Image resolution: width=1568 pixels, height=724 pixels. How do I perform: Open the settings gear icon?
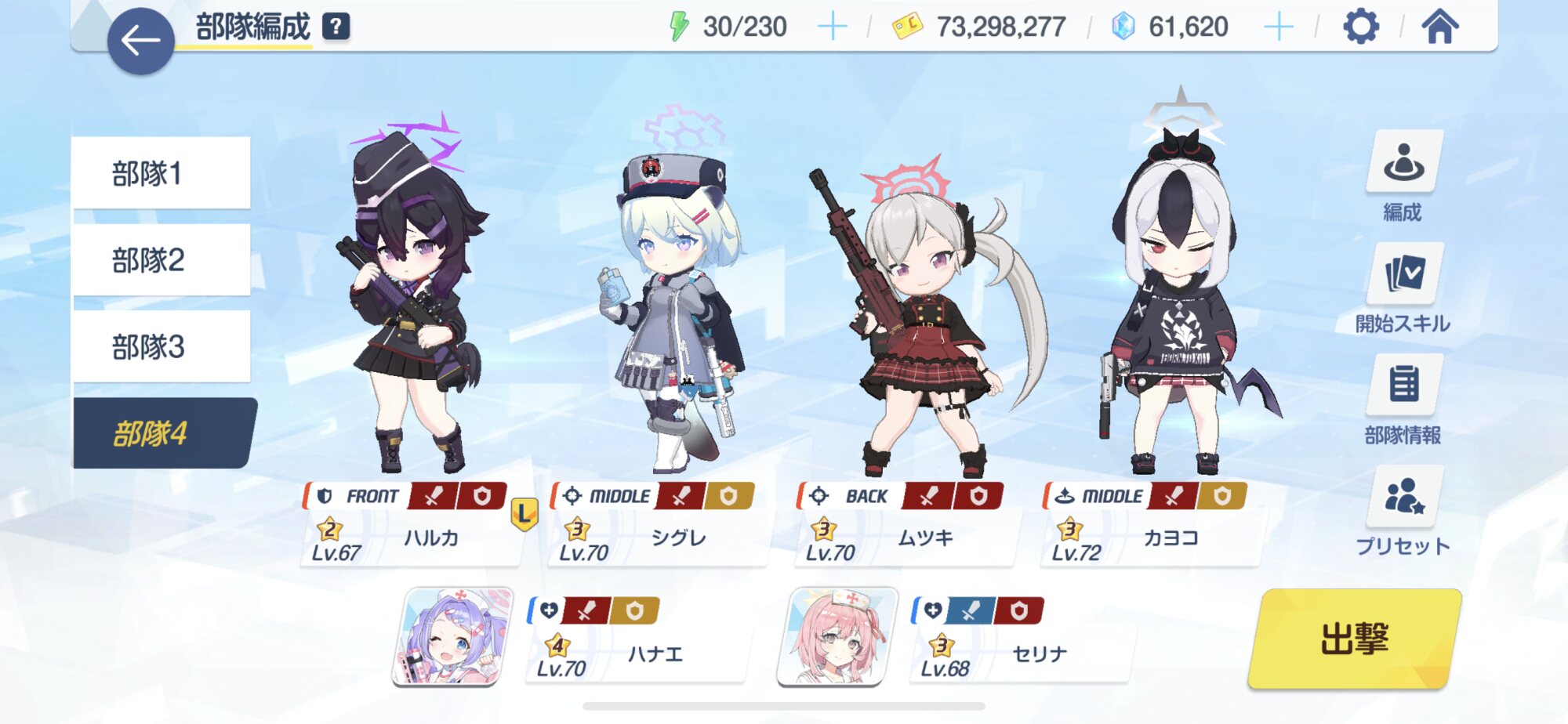1361,27
